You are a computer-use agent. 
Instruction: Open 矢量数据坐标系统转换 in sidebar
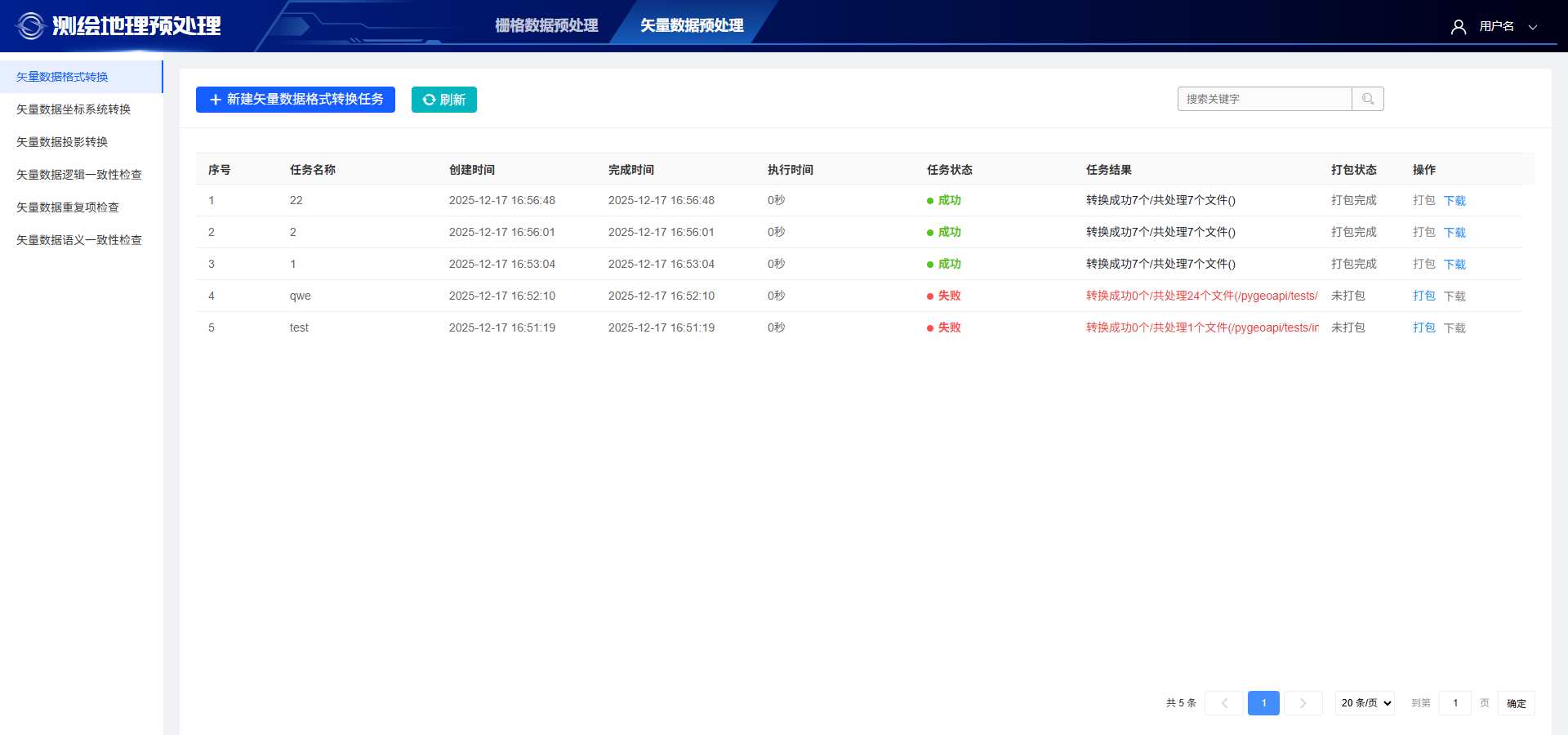73,109
